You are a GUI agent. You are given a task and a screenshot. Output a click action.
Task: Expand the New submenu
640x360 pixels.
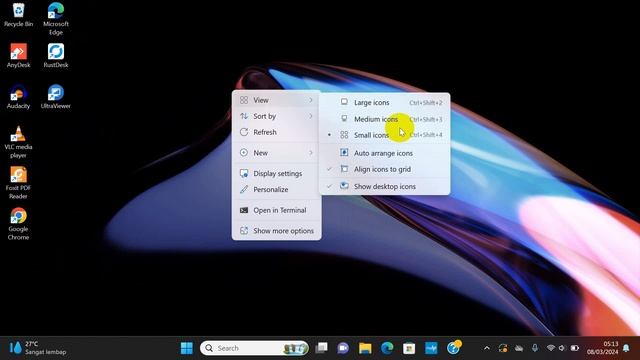[276, 153]
